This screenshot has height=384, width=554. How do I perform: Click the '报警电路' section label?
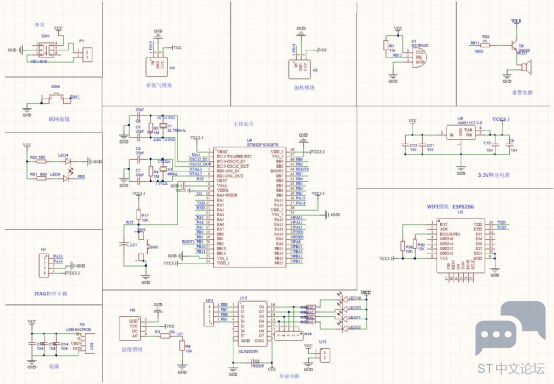pos(522,93)
